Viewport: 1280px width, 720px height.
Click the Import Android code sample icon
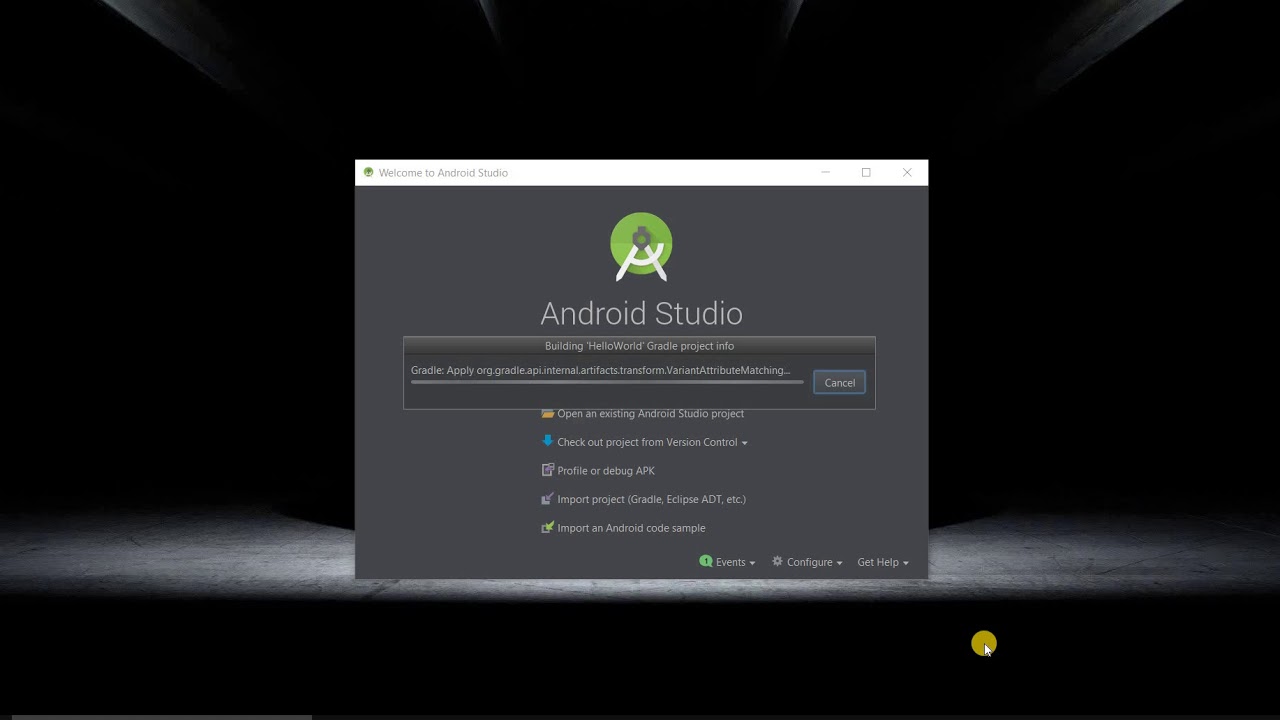548,527
